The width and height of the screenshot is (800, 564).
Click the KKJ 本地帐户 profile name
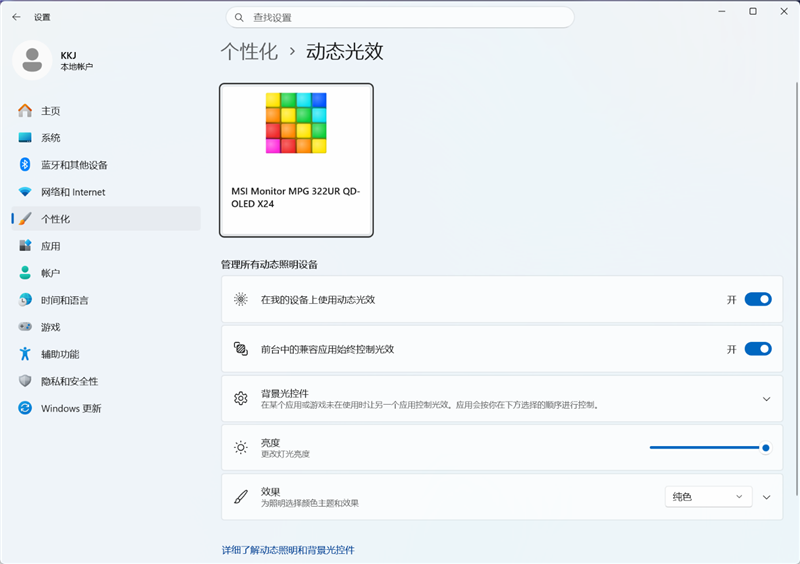point(77,60)
